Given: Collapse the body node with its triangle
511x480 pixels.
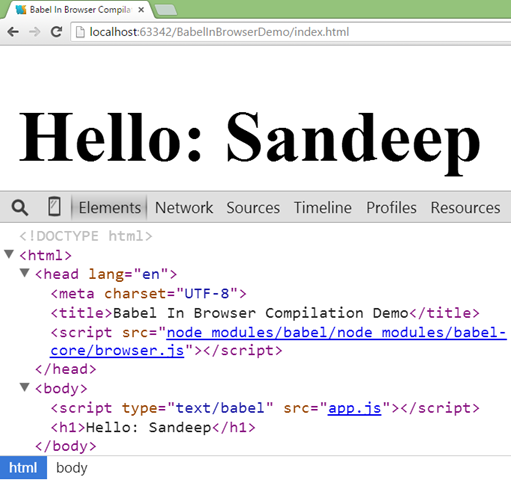Looking at the screenshot, I should click(24, 387).
